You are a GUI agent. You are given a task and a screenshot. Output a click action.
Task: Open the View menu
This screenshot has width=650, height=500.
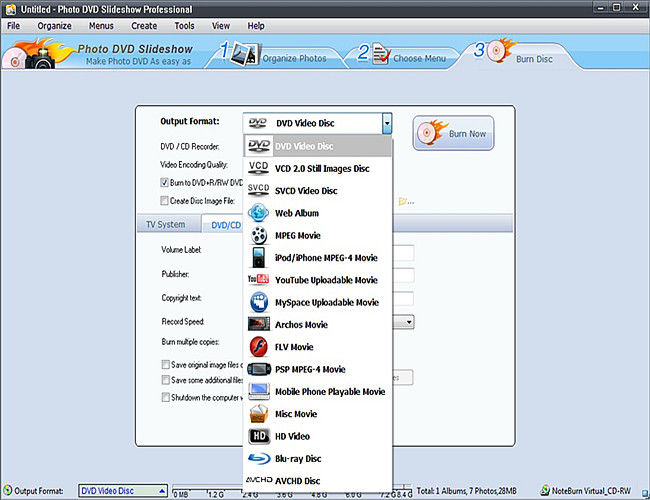(221, 26)
